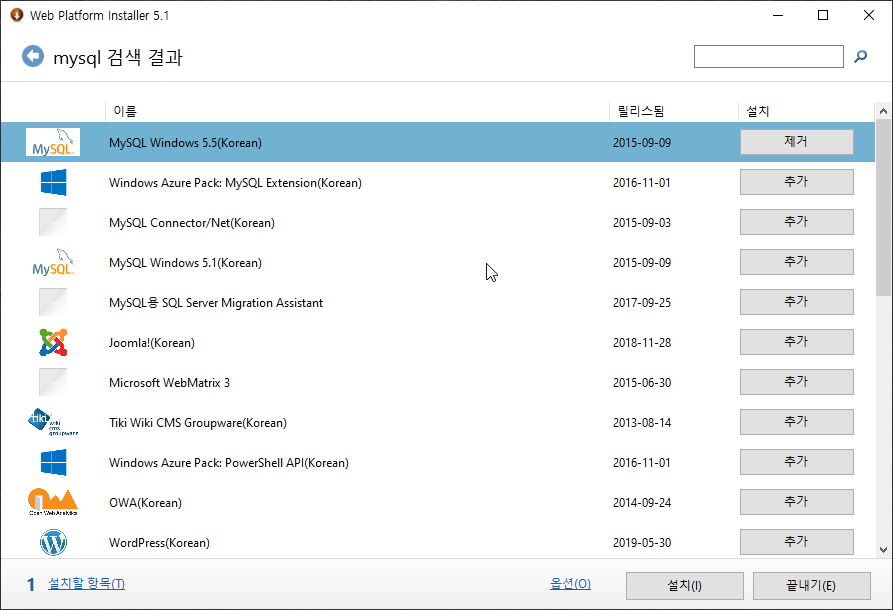Open the 설치할 항목(T) link

[x=87, y=584]
